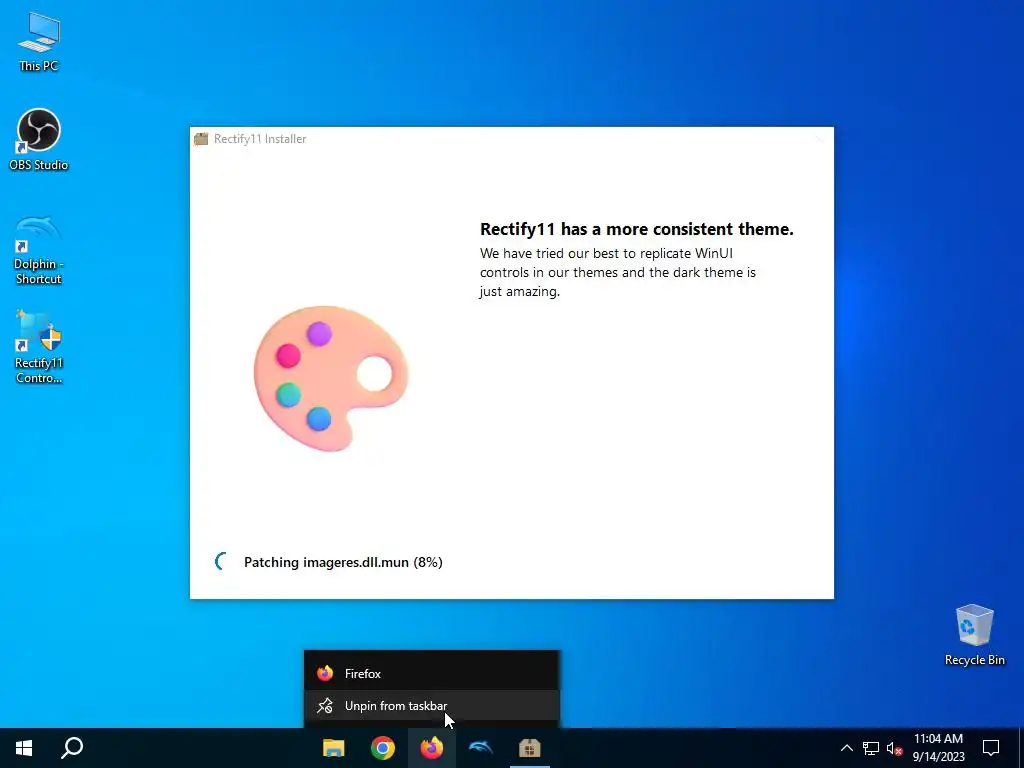
Task: Open the This PC desktop icon
Action: [39, 40]
